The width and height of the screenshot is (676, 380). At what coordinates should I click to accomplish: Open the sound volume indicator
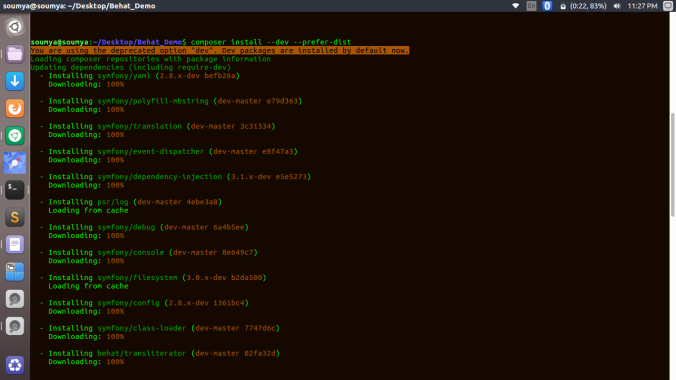tap(617, 6)
